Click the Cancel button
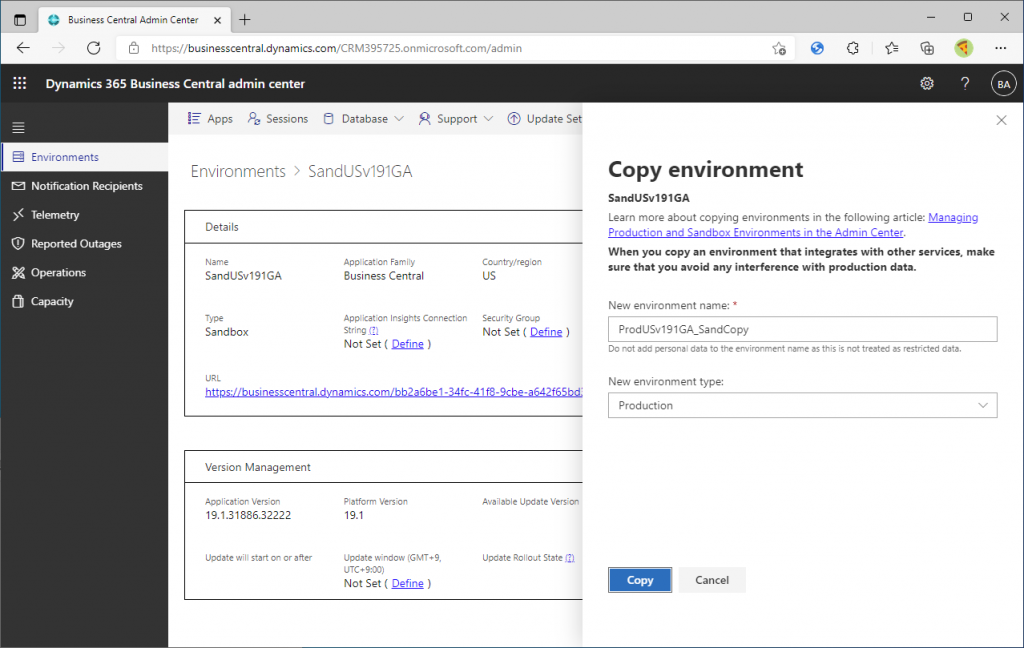The width and height of the screenshot is (1024, 648). click(x=712, y=580)
